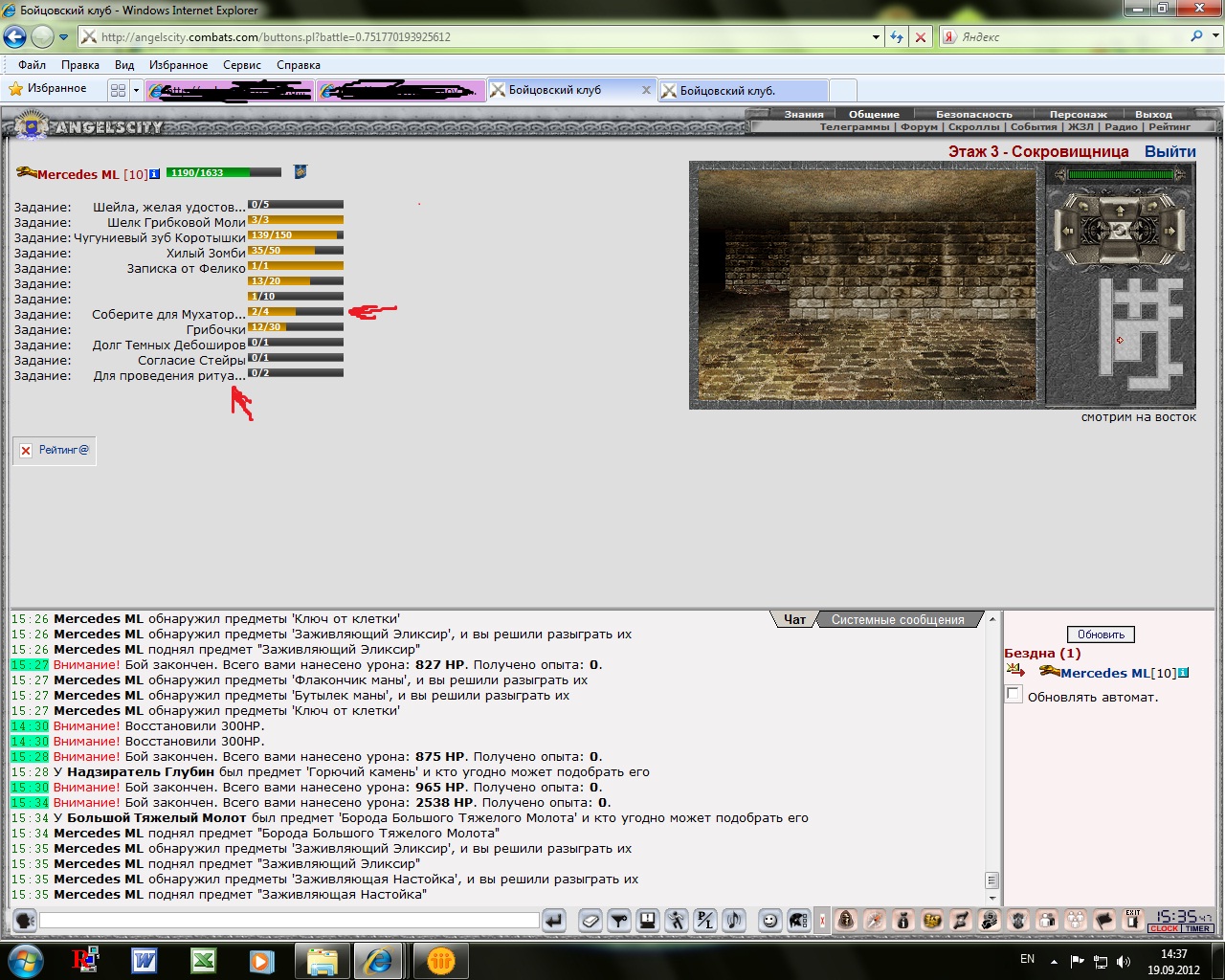Screen dimensions: 1225x980
Task: Switch to the 'Бойцовский клуб.' browser tab
Action: 743,90
